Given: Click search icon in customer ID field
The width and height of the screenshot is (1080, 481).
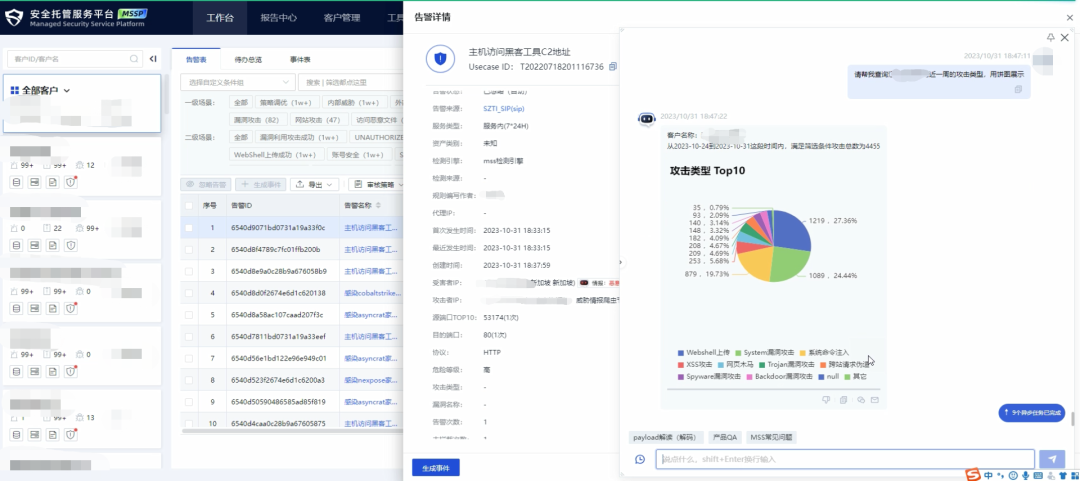Looking at the screenshot, I should pos(134,59).
